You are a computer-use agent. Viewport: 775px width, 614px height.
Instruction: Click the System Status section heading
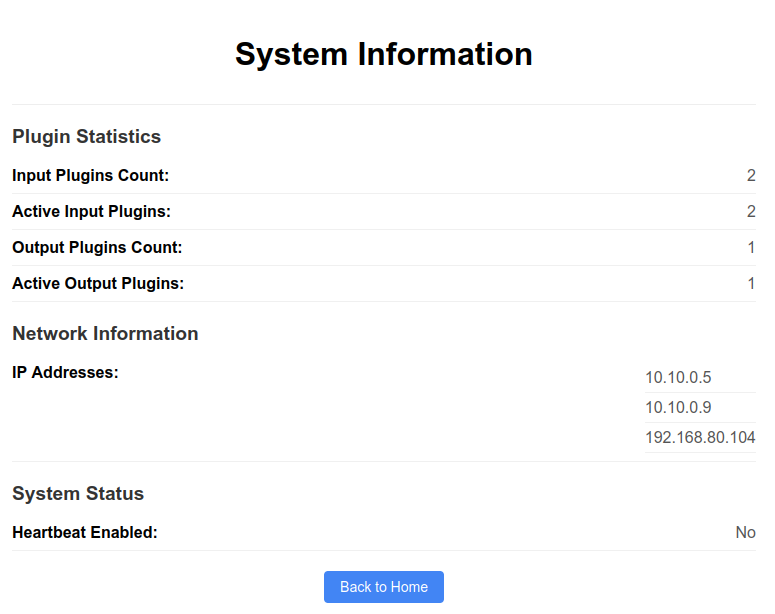point(78,493)
